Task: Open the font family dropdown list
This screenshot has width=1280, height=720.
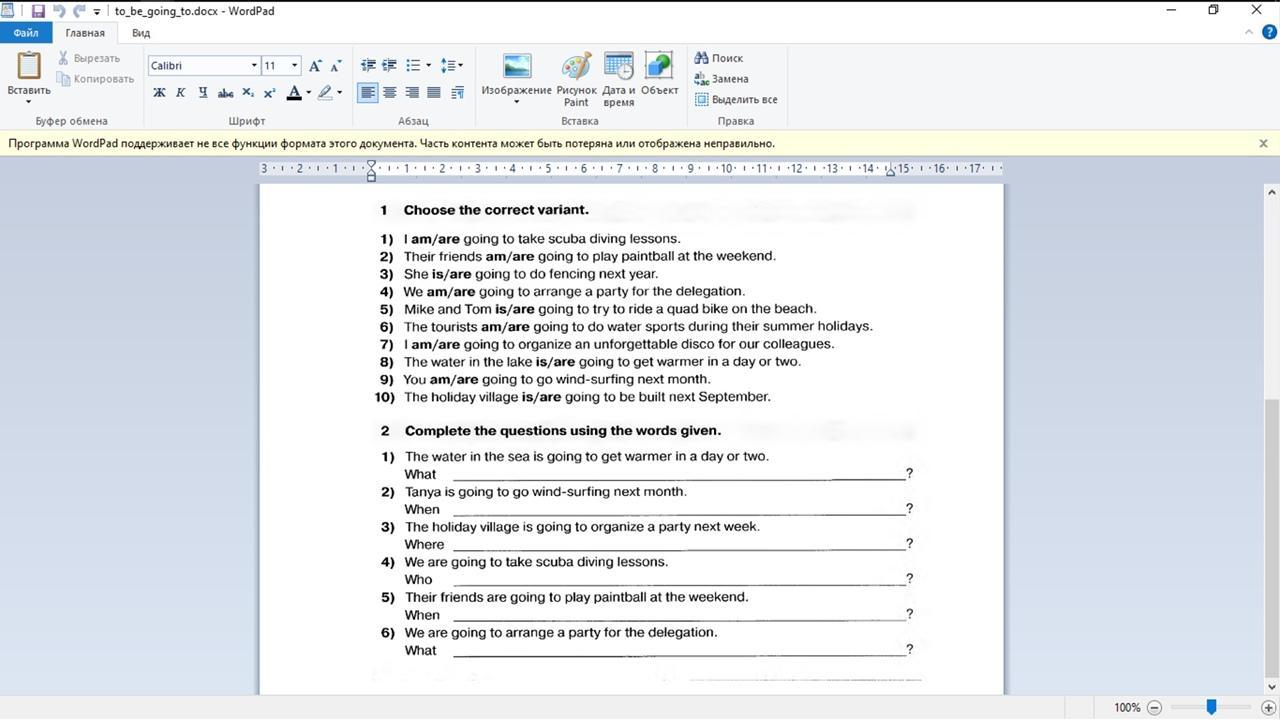Action: tap(254, 65)
